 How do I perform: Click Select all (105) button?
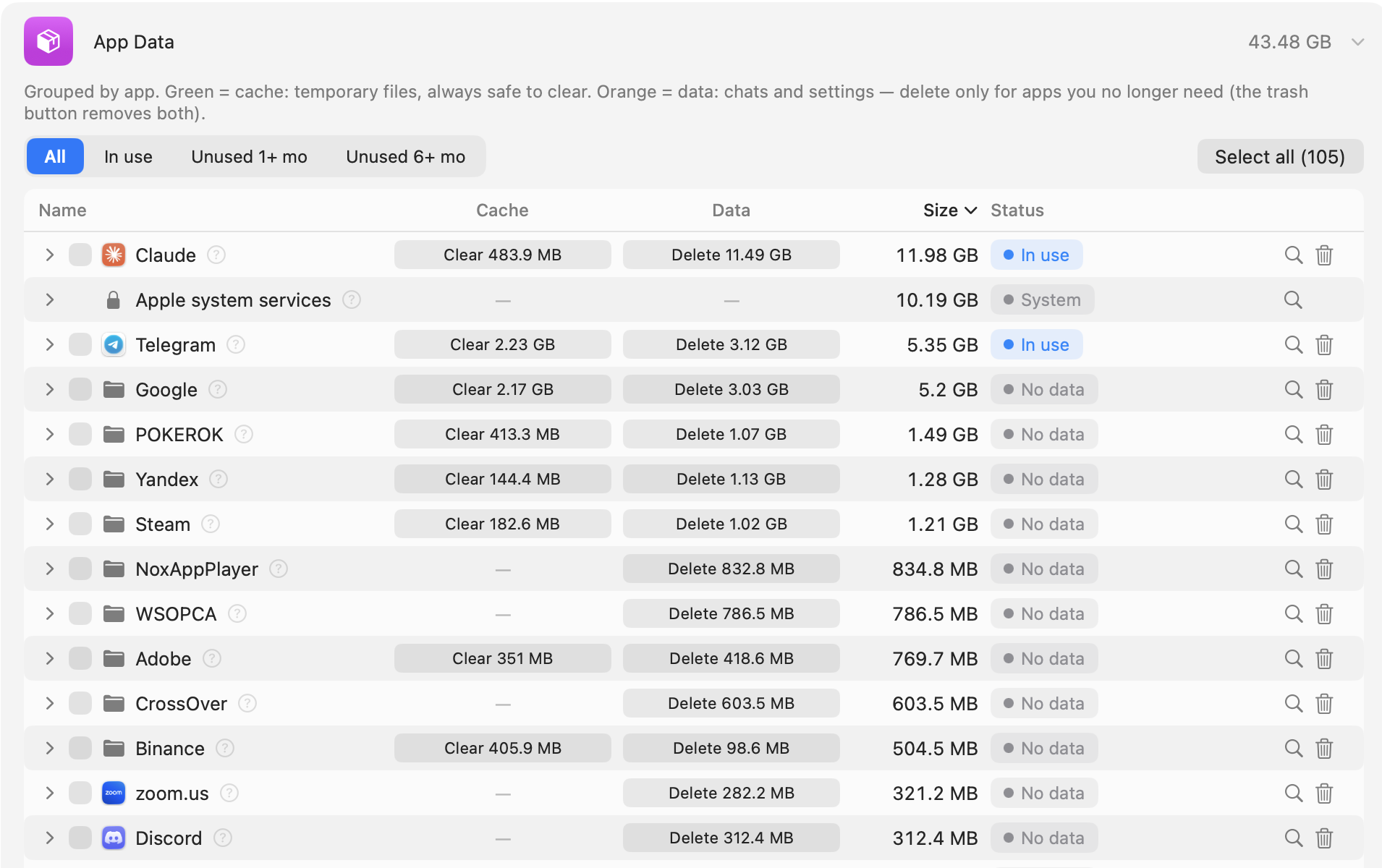coord(1280,156)
